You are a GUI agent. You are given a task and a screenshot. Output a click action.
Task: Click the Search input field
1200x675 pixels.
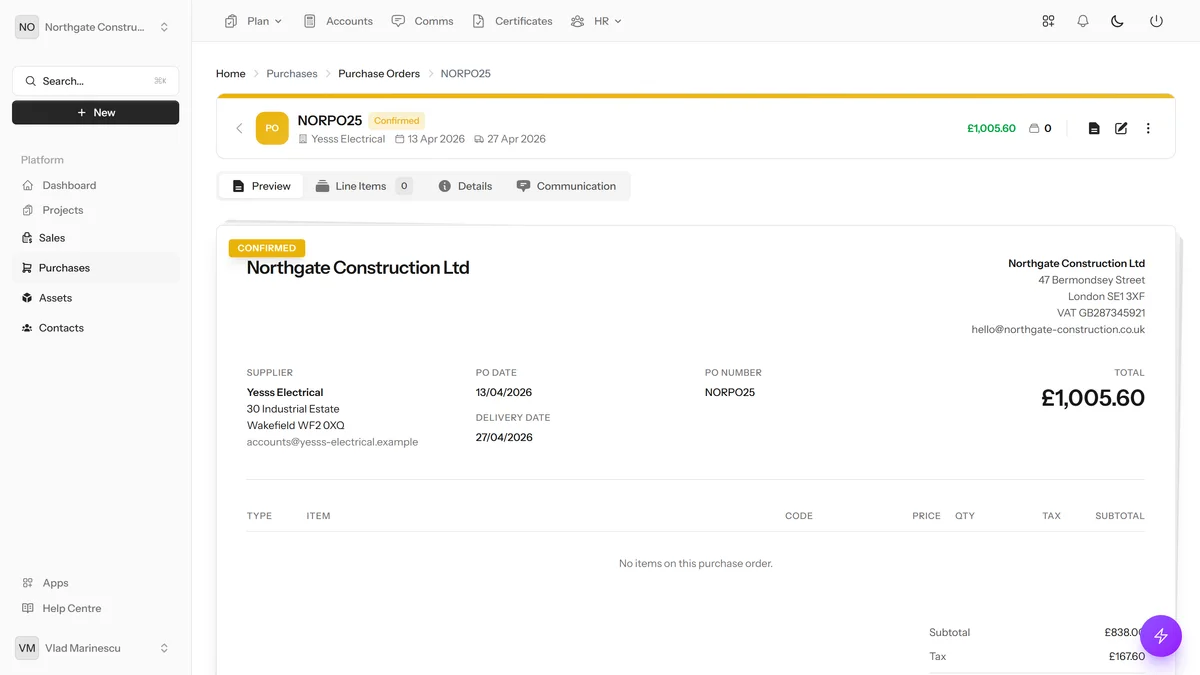tap(96, 81)
